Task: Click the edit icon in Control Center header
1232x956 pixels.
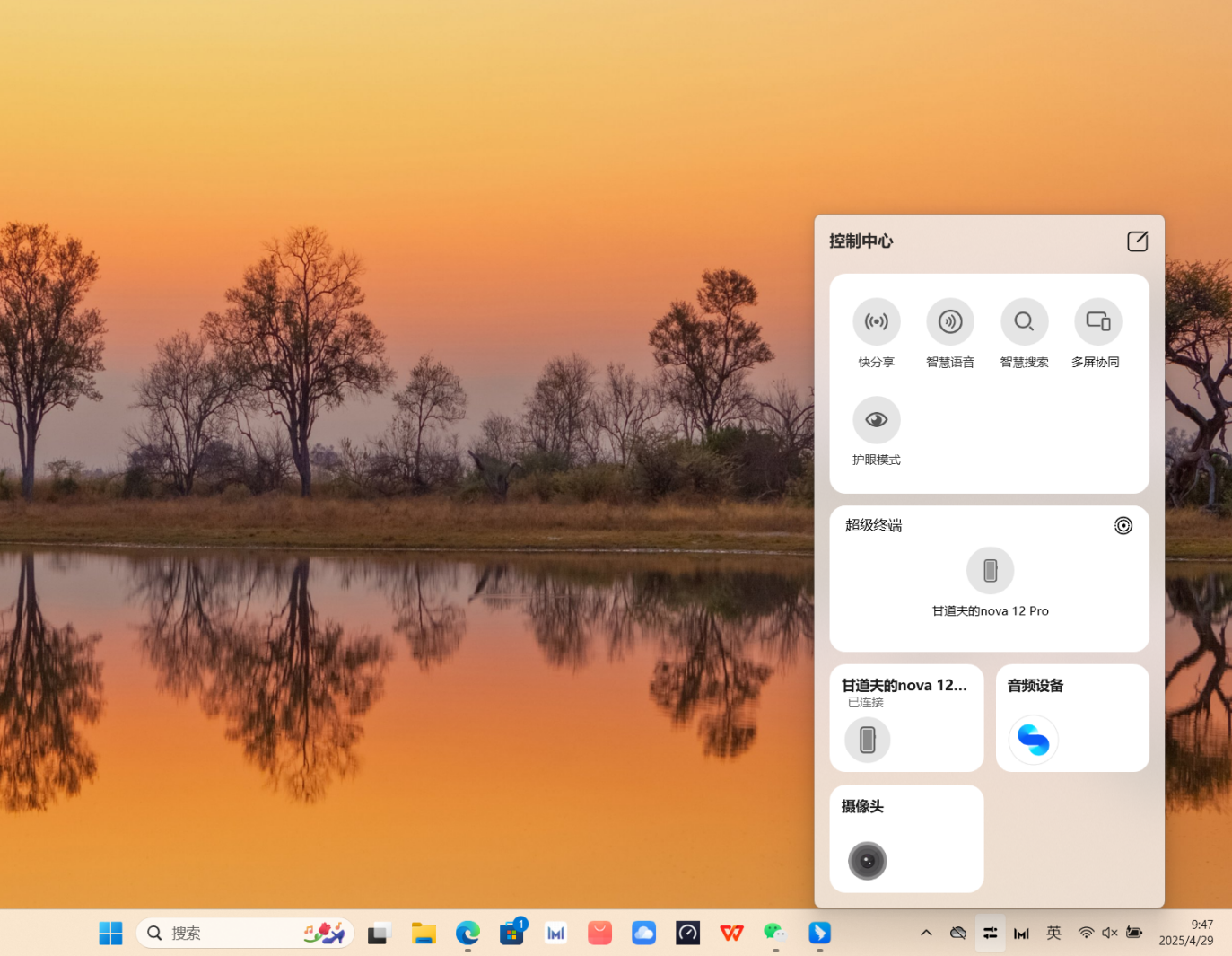Action: click(x=1137, y=241)
